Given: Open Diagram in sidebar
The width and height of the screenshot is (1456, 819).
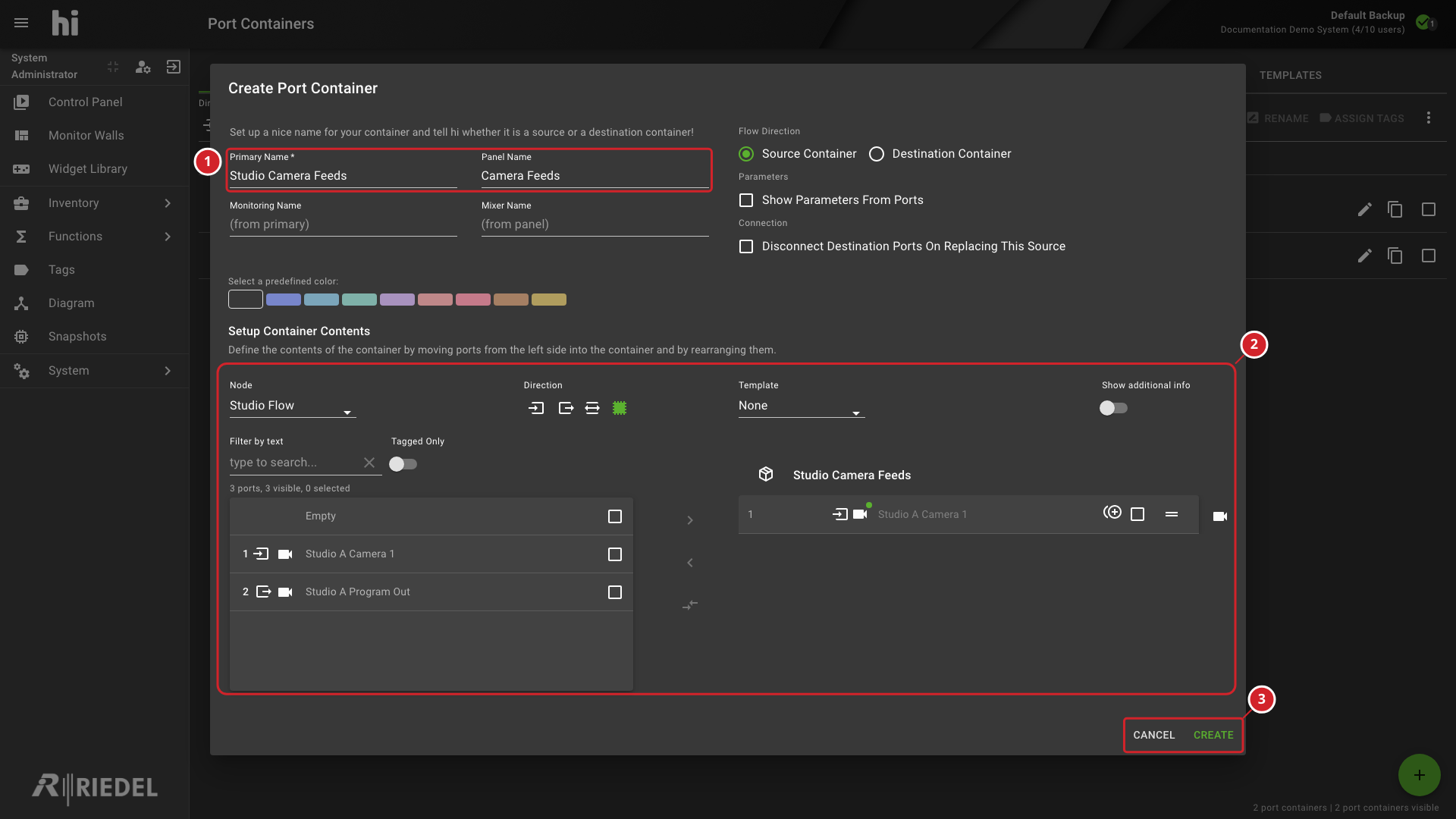Looking at the screenshot, I should pyautogui.click(x=94, y=303).
